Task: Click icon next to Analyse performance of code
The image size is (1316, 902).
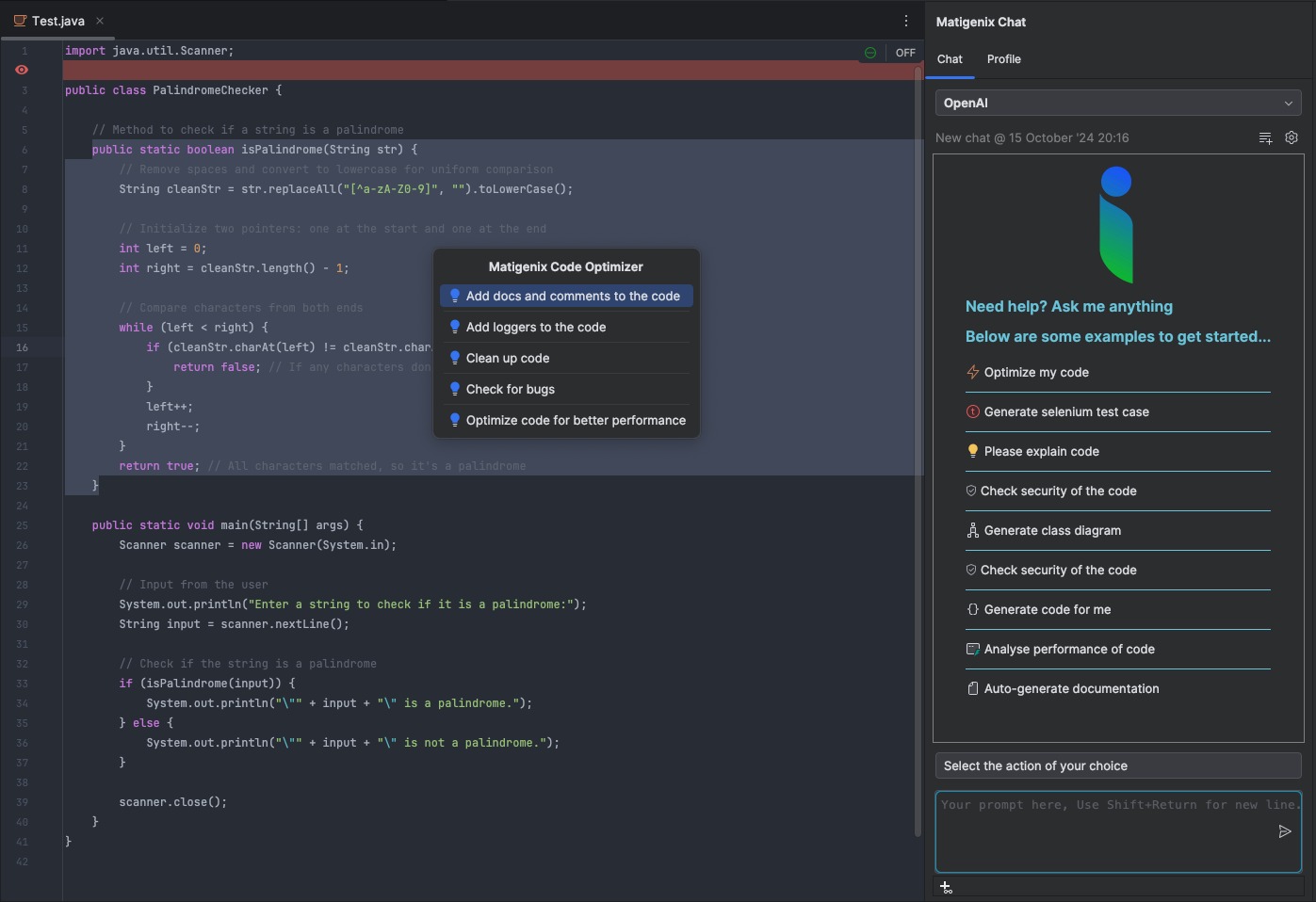Action: point(973,649)
